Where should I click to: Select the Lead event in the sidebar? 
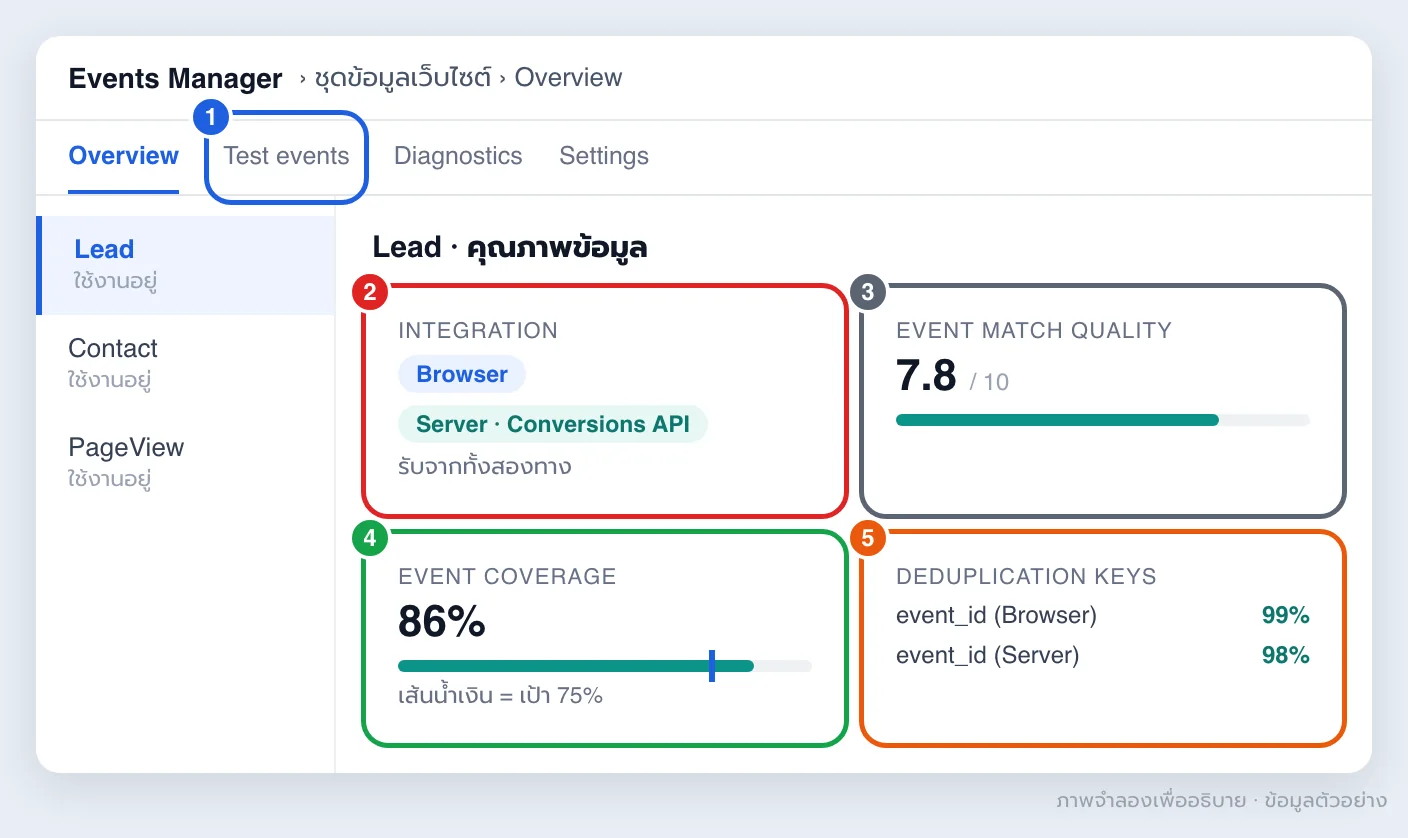[186, 265]
